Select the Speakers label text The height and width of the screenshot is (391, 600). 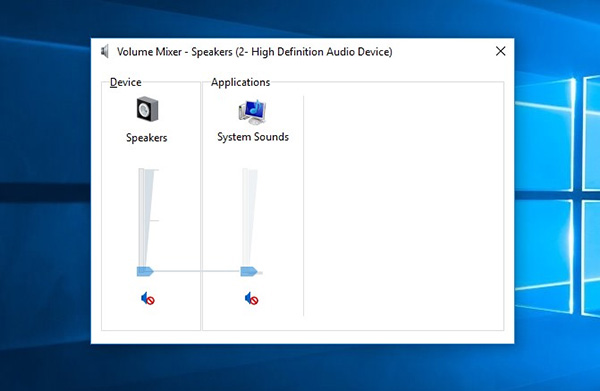(x=147, y=138)
